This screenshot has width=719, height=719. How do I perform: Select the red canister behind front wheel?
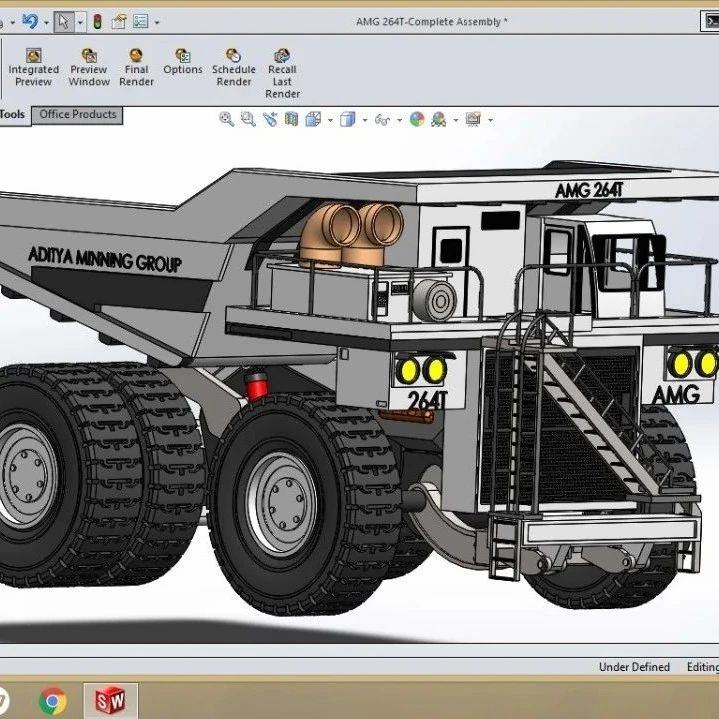256,386
